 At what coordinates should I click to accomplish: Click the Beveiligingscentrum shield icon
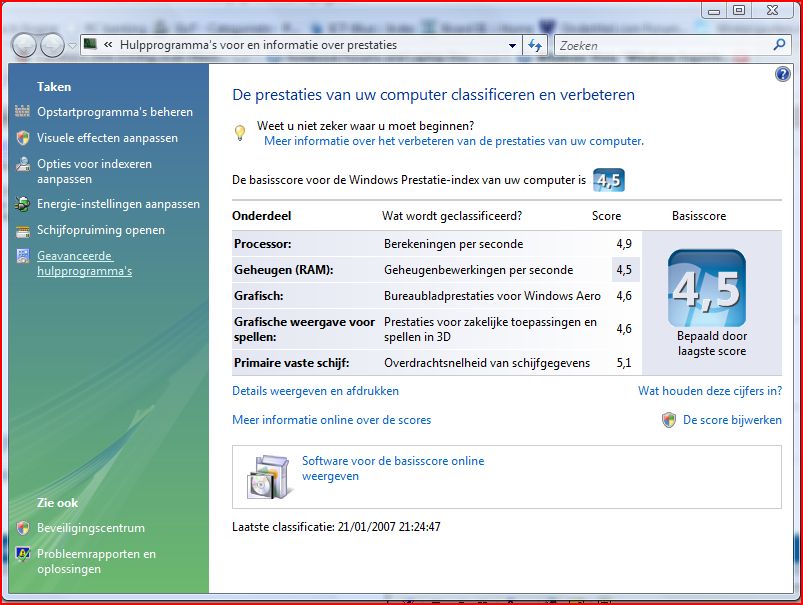tap(23, 528)
